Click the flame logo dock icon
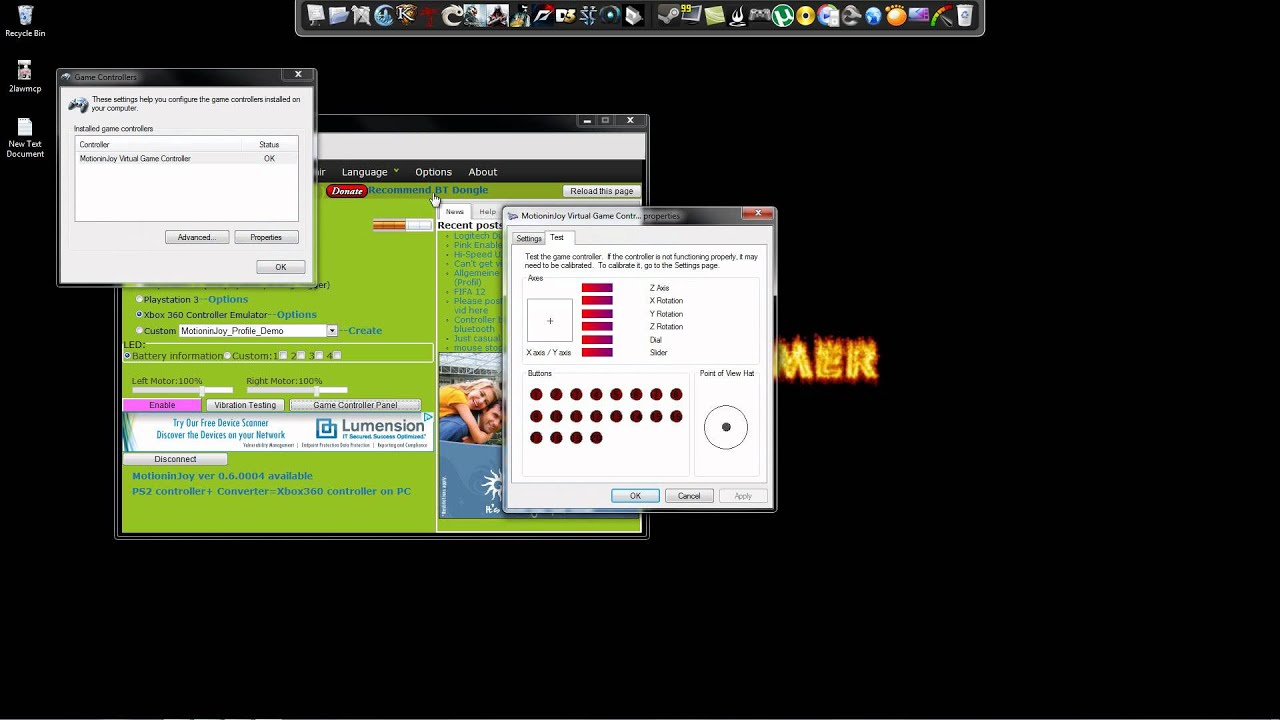This screenshot has height=720, width=1280. [738, 15]
